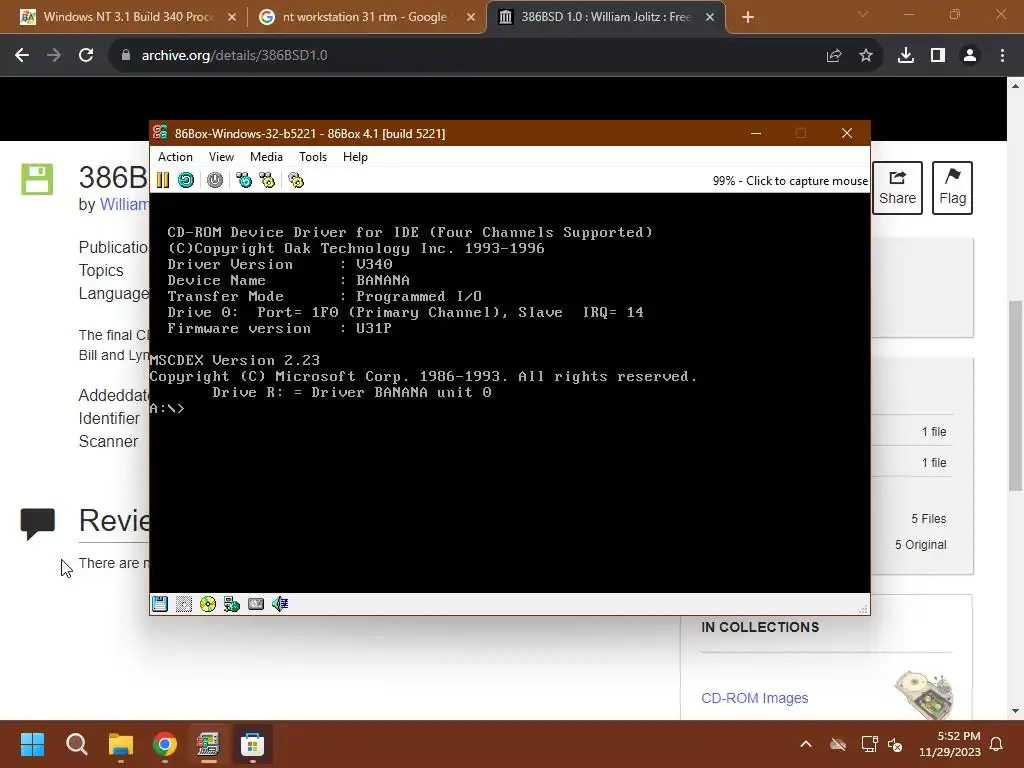This screenshot has width=1024, height=768.
Task: Click the sound speaker status bar icon
Action: click(280, 604)
